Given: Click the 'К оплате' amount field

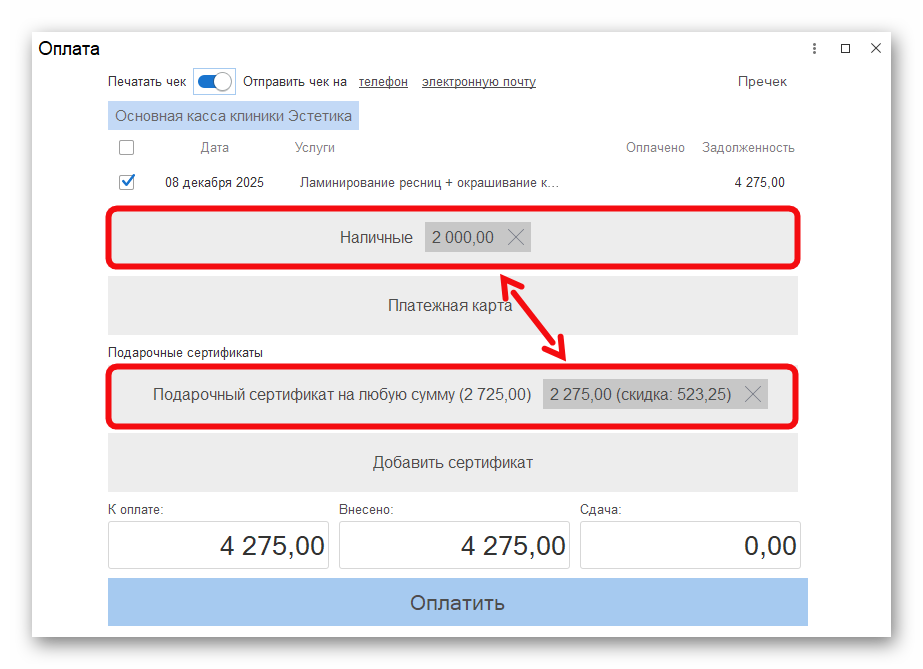Looking at the screenshot, I should (x=218, y=545).
